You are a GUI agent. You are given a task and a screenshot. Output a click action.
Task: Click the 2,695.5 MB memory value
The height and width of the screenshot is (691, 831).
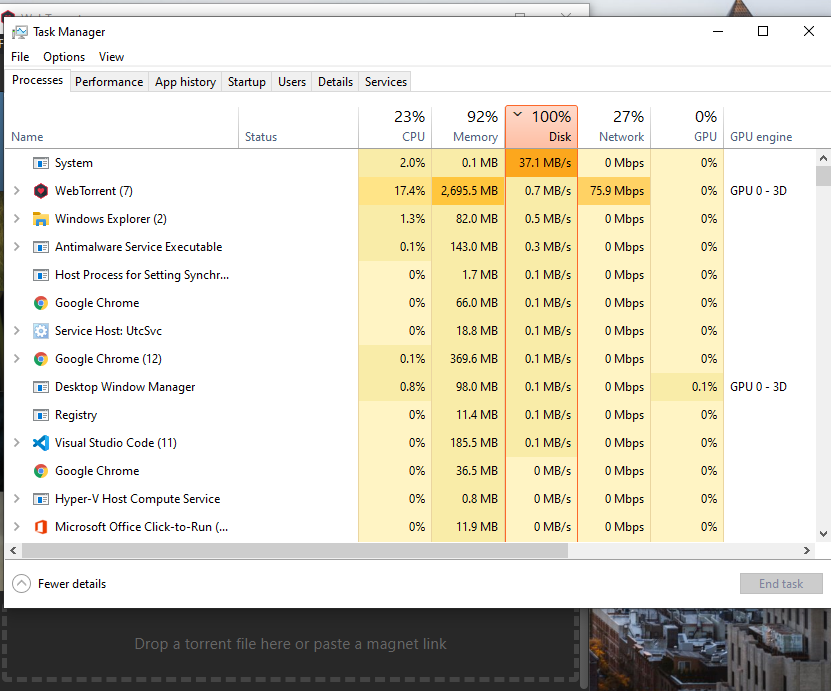(x=469, y=191)
